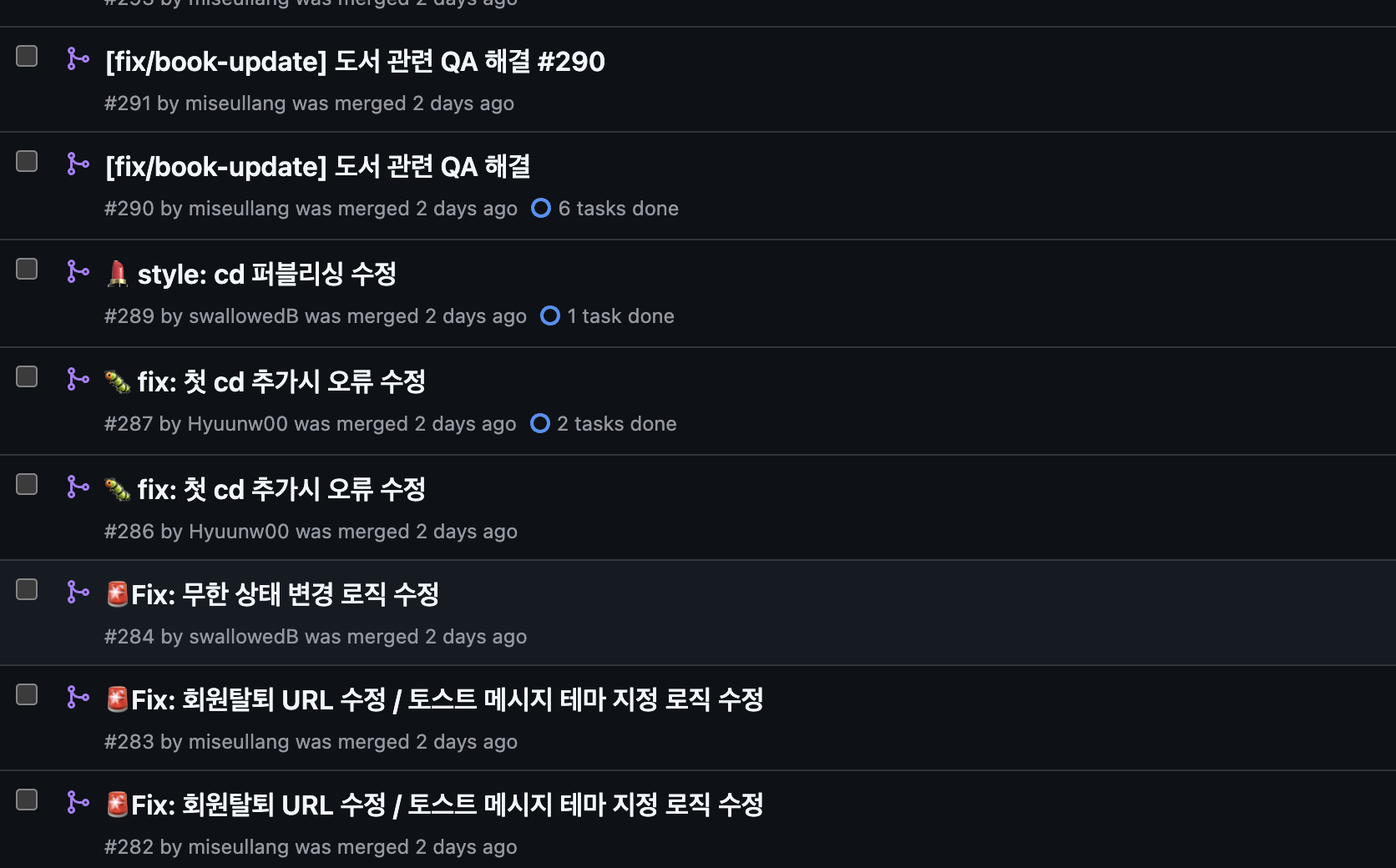This screenshot has height=868, width=1396.
Task: Toggle checkbox for PR #282
Action: 27,800
